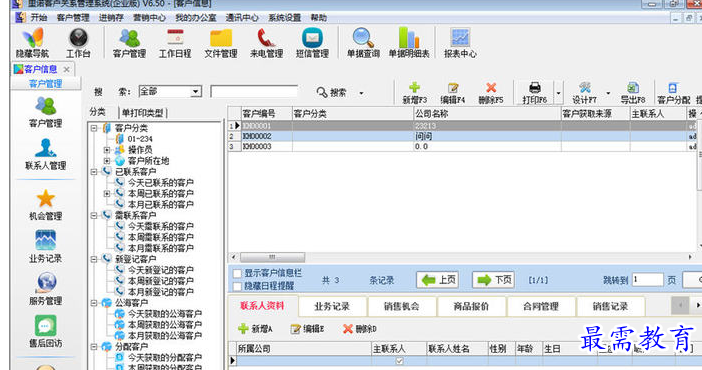Collapse the 需联系客户 tree node
702x370 pixels.
[94, 215]
